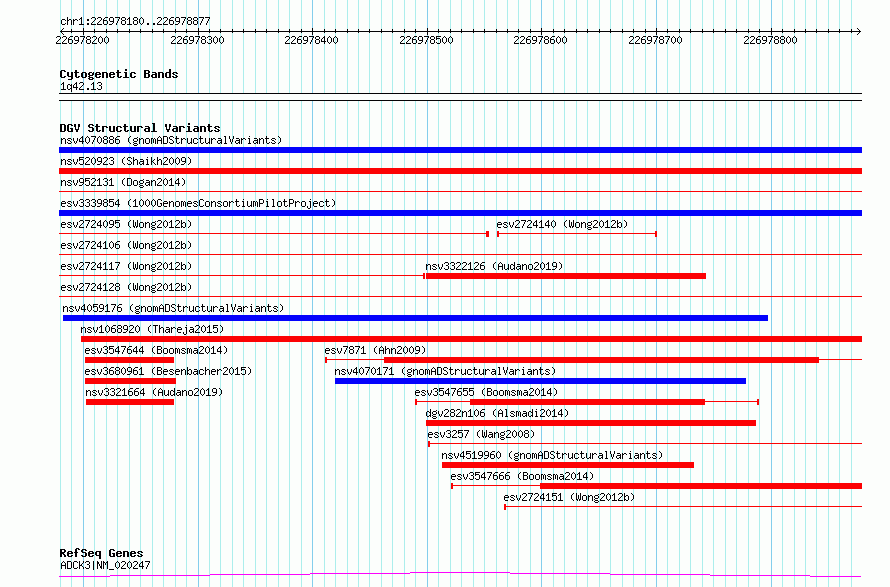This screenshot has width=890, height=587.
Task: Click the RefSeq Genes track title
Action: click(x=101, y=553)
